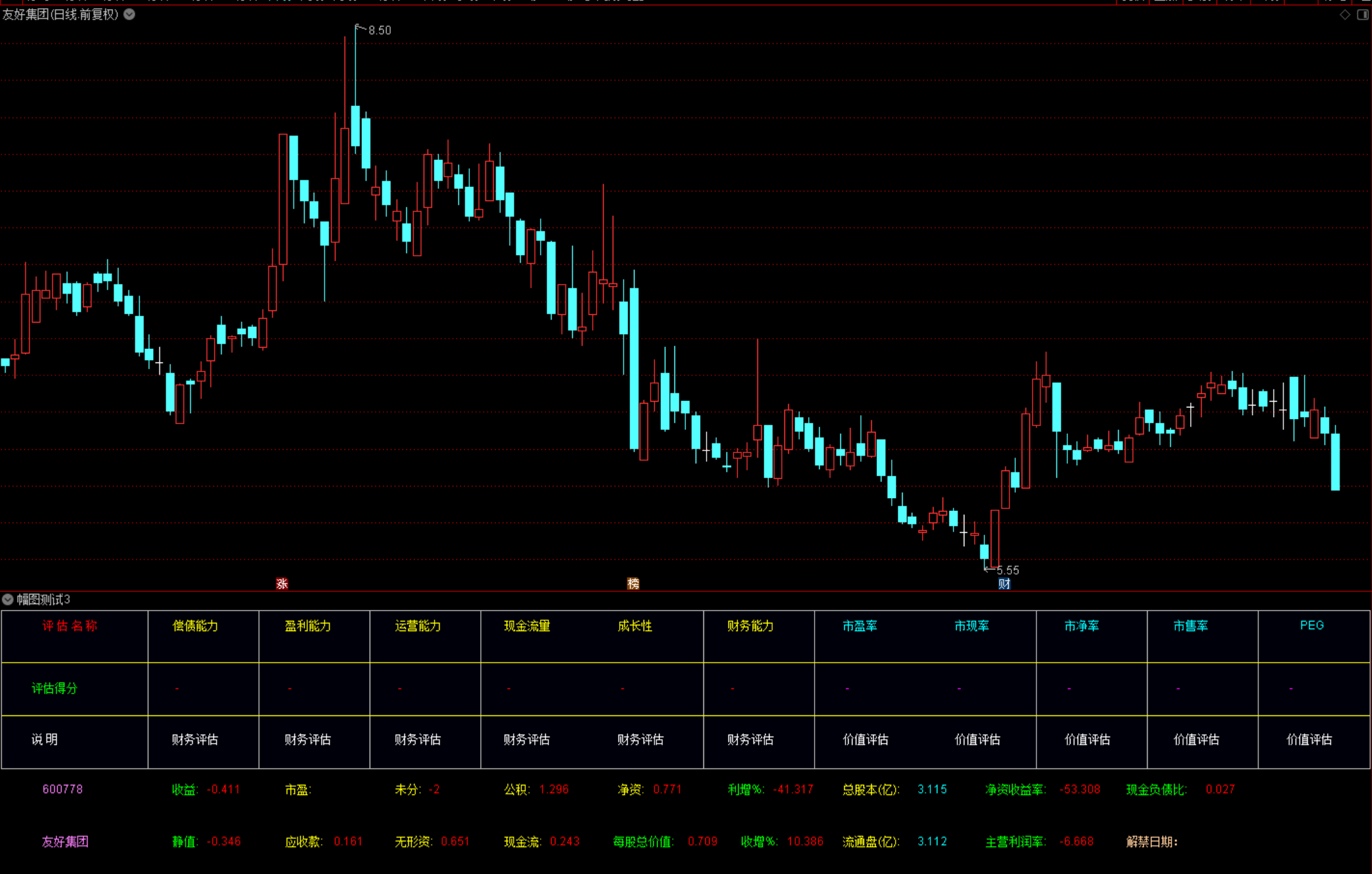Click the 友好集团(日线.前复权) chart title
This screenshot has height=874, width=1372.
tap(60, 14)
